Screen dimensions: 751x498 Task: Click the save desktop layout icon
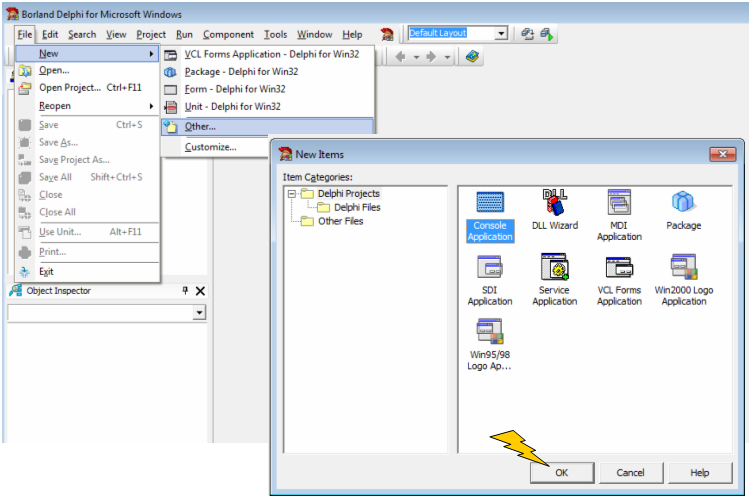527,34
